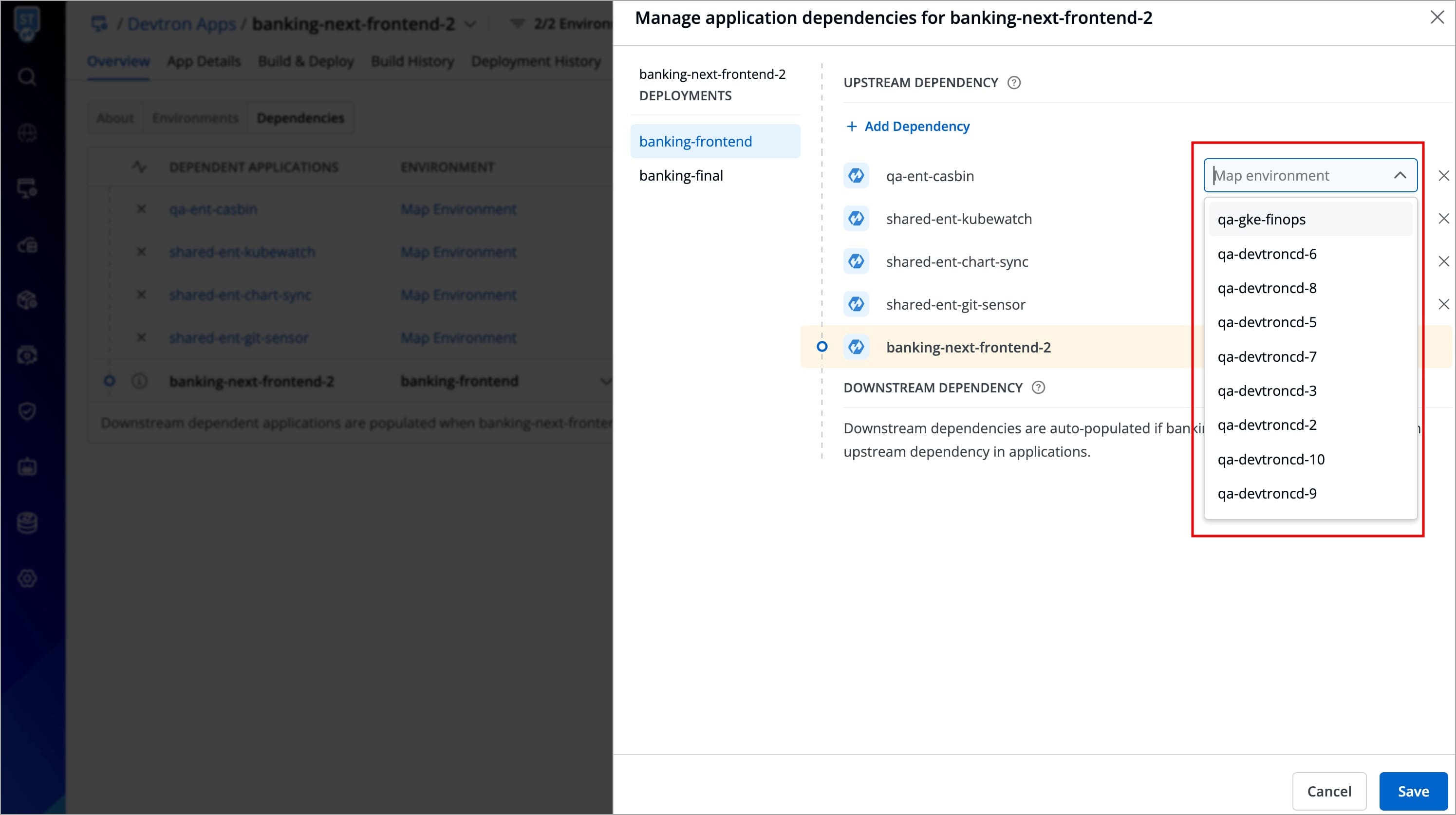The image size is (1456, 815).
Task: Cancel the dependency editing
Action: 1329,791
